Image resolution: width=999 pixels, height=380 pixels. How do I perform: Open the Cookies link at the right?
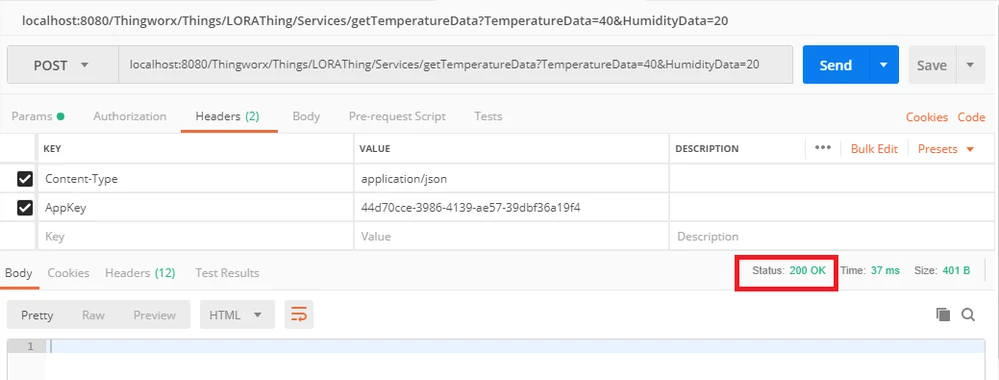[927, 117]
